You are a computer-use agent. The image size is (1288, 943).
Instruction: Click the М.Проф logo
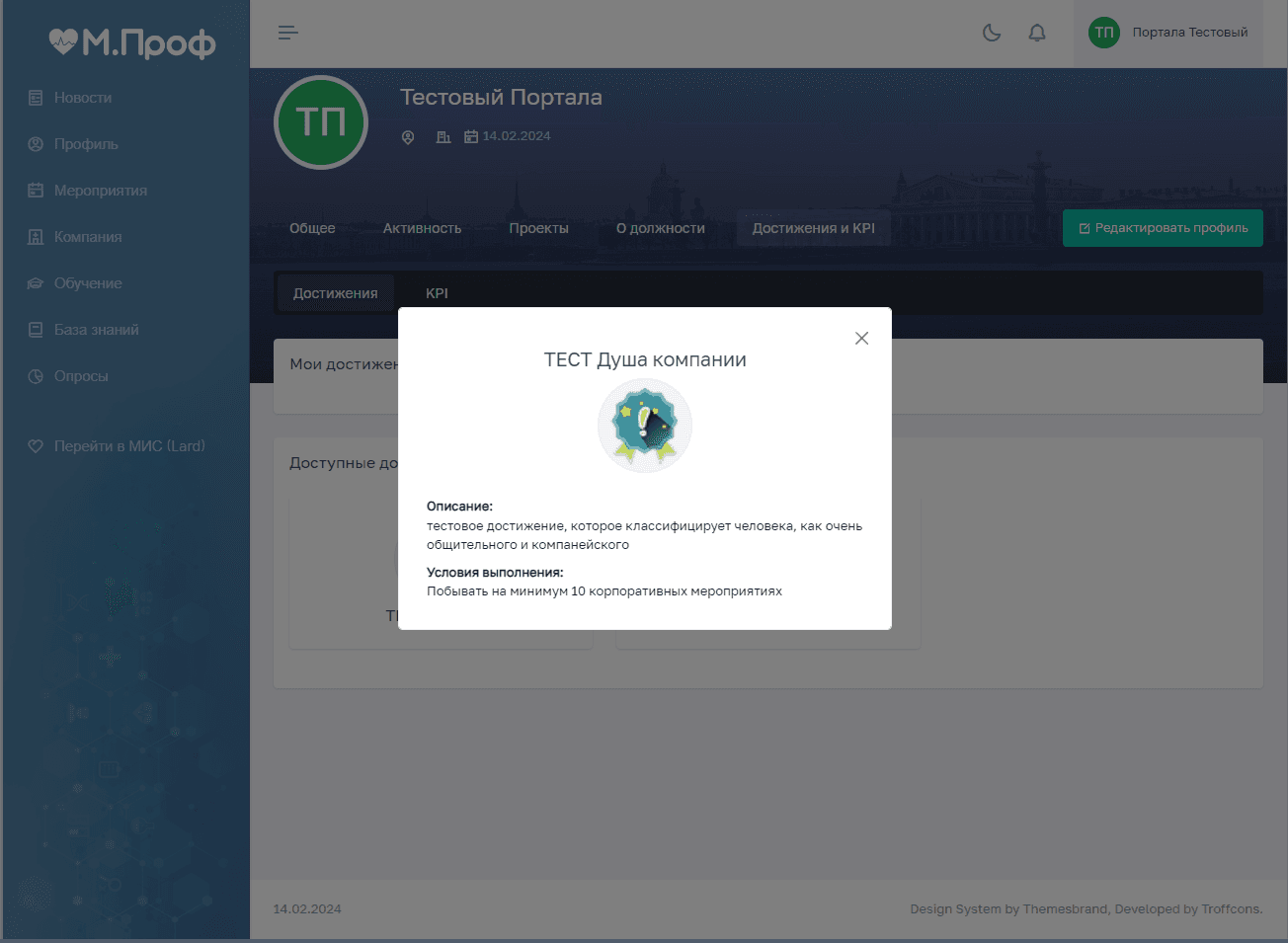(x=132, y=42)
